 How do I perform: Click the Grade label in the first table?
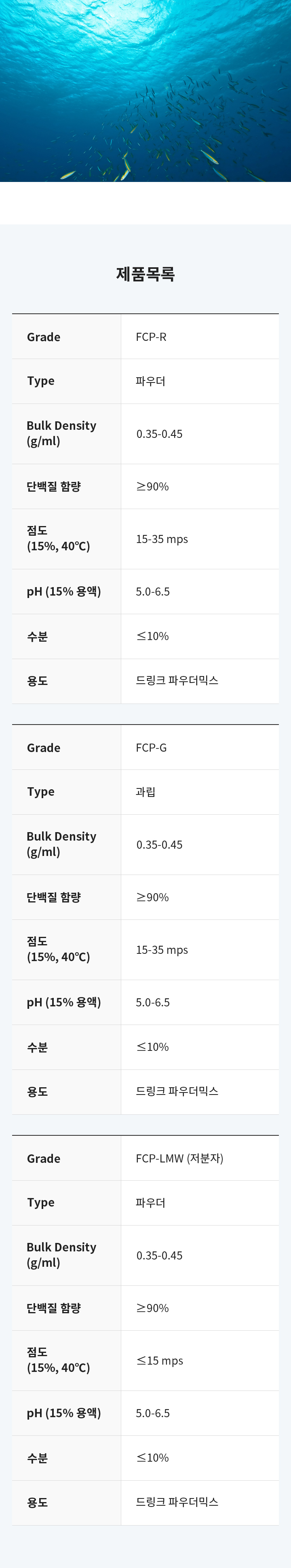coord(44,337)
